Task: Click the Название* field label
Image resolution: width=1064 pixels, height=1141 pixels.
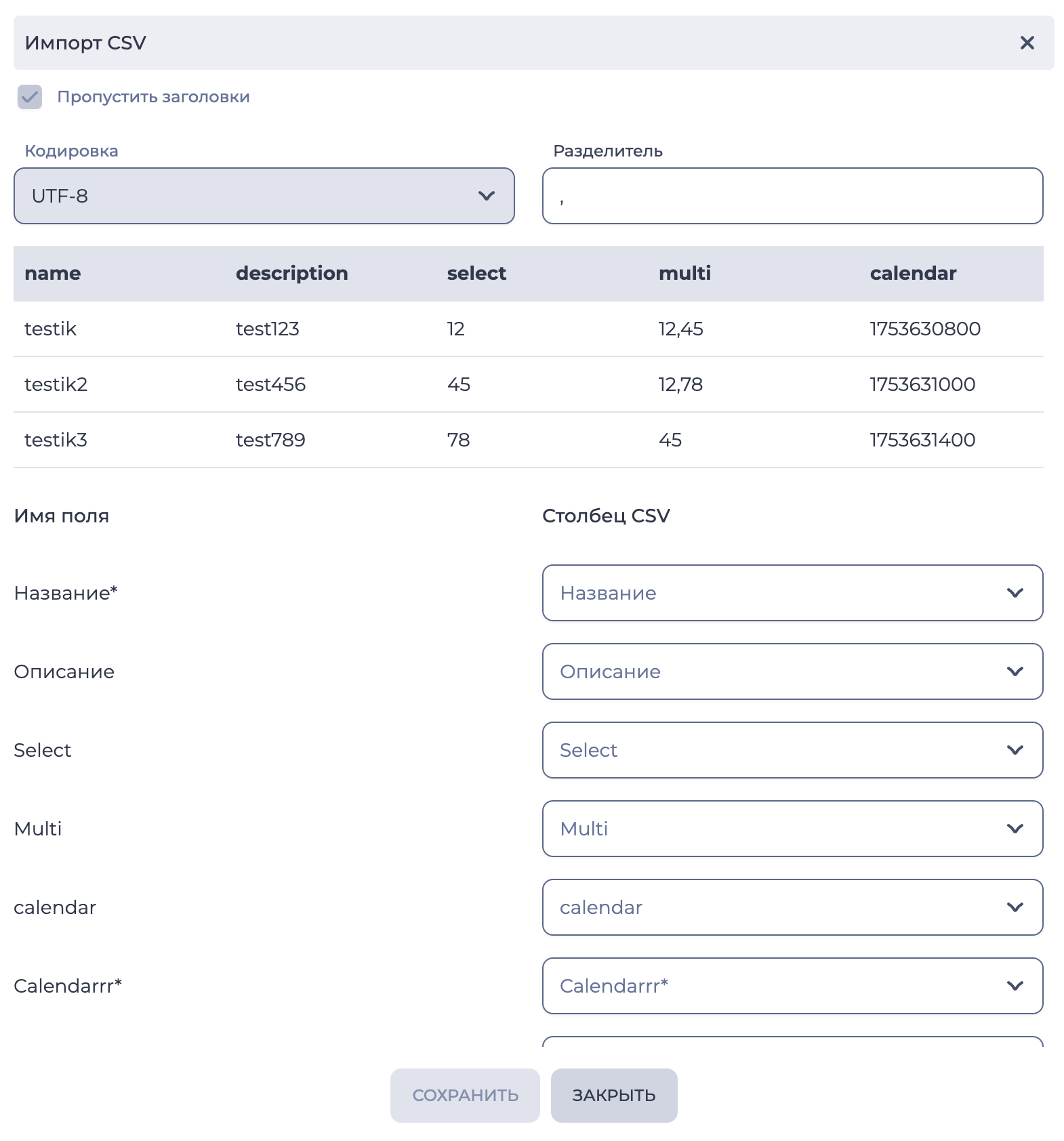Action: point(66,593)
